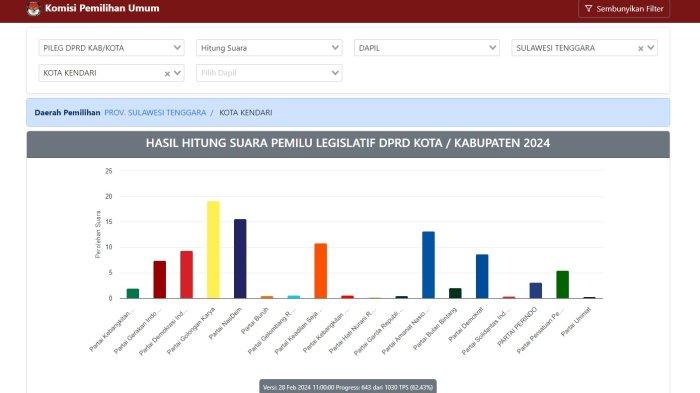Open the Pilih Dapil dropdown
700x393 pixels.
269,73
